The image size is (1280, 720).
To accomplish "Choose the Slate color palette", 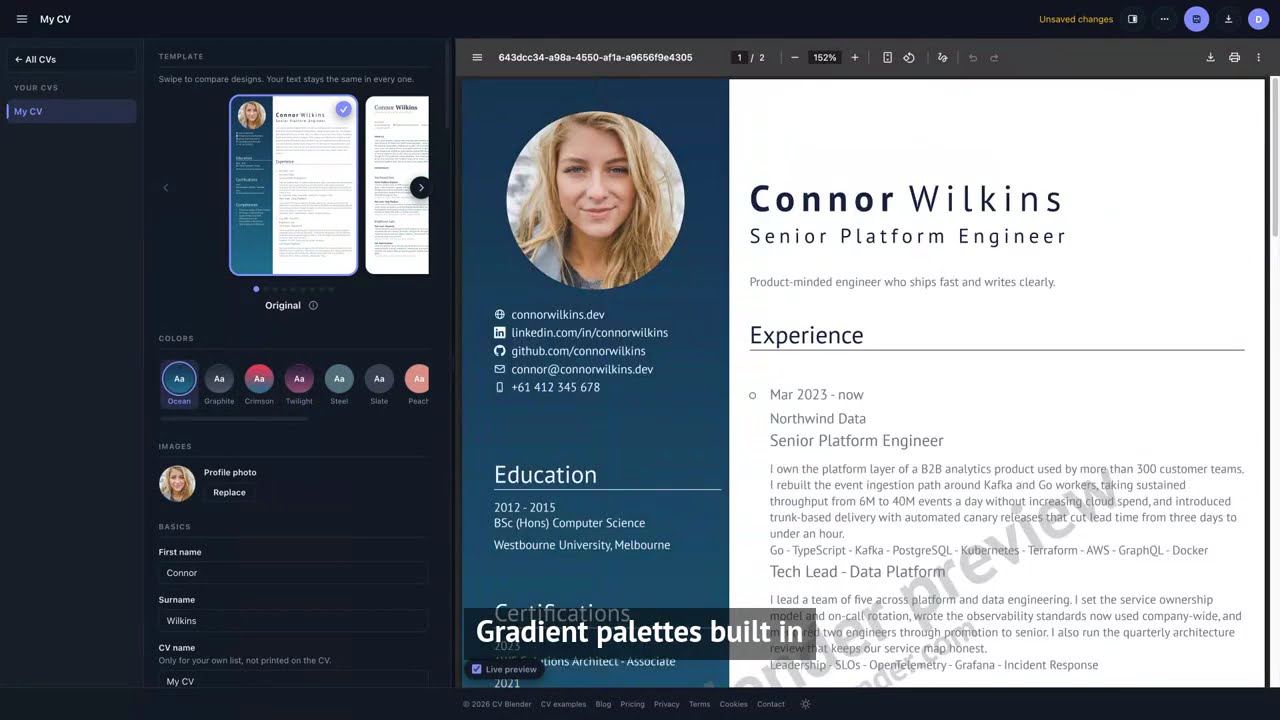I will click(x=379, y=384).
